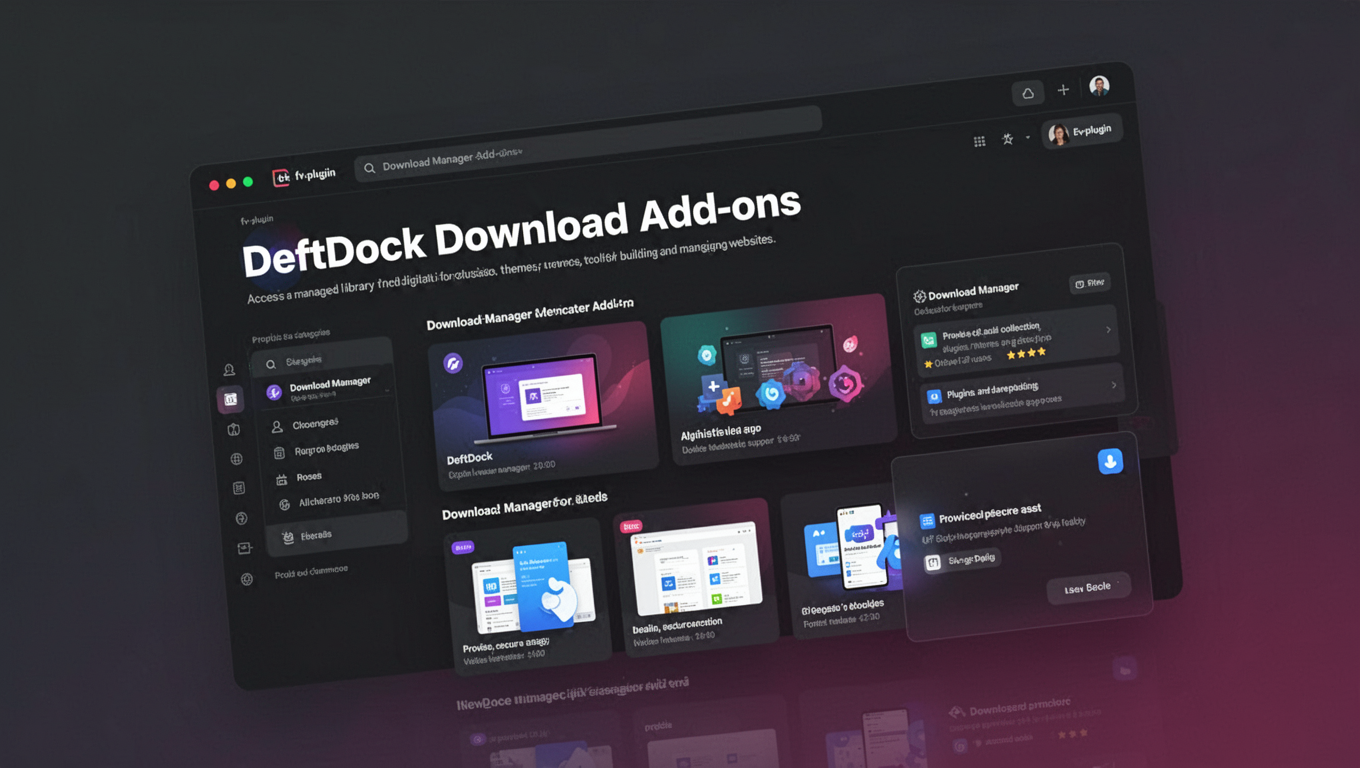Select the user profile icon atop the sidebar
Image resolution: width=1360 pixels, height=768 pixels.
pyautogui.click(x=229, y=369)
